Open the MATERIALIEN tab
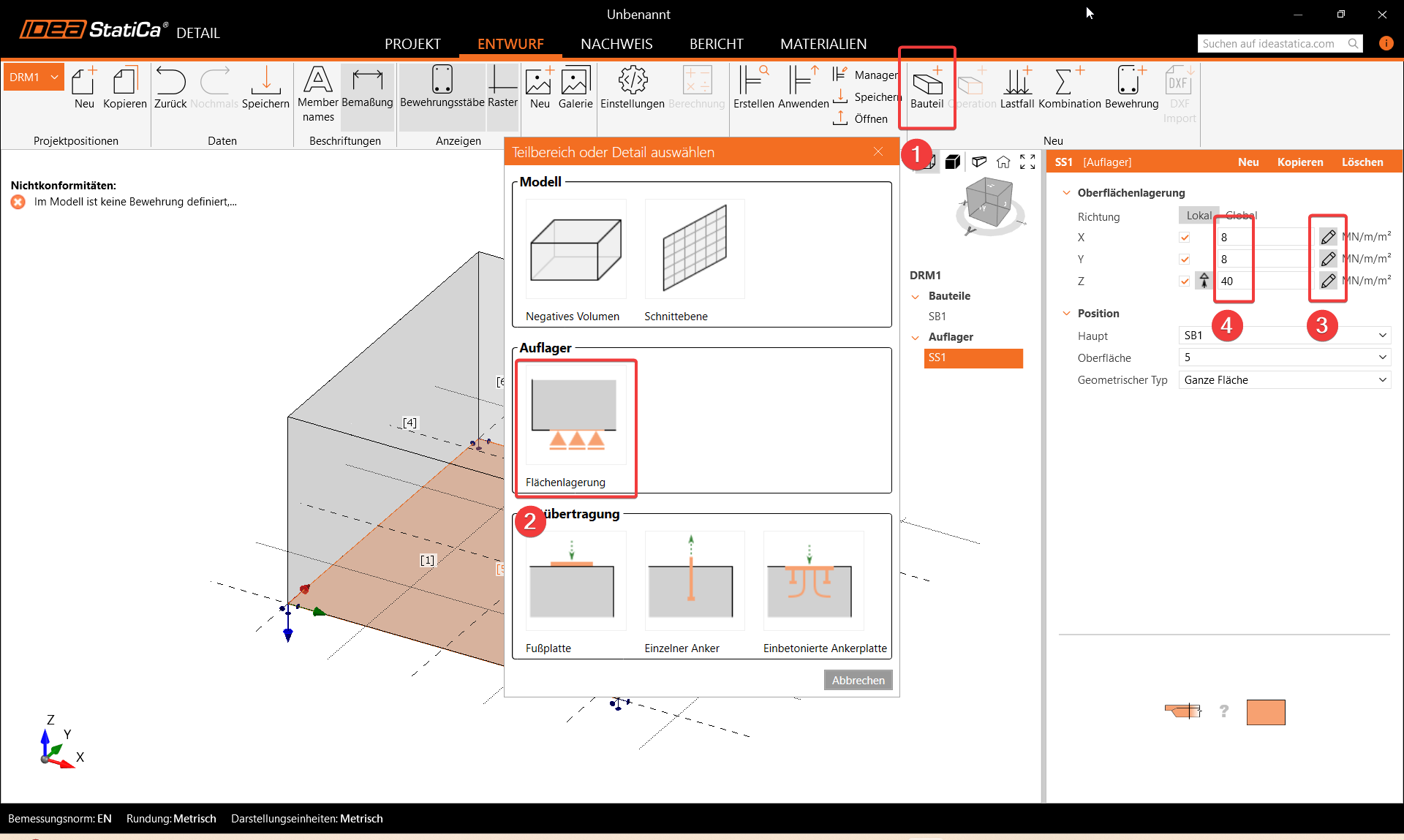The height and width of the screenshot is (840, 1404). click(823, 44)
